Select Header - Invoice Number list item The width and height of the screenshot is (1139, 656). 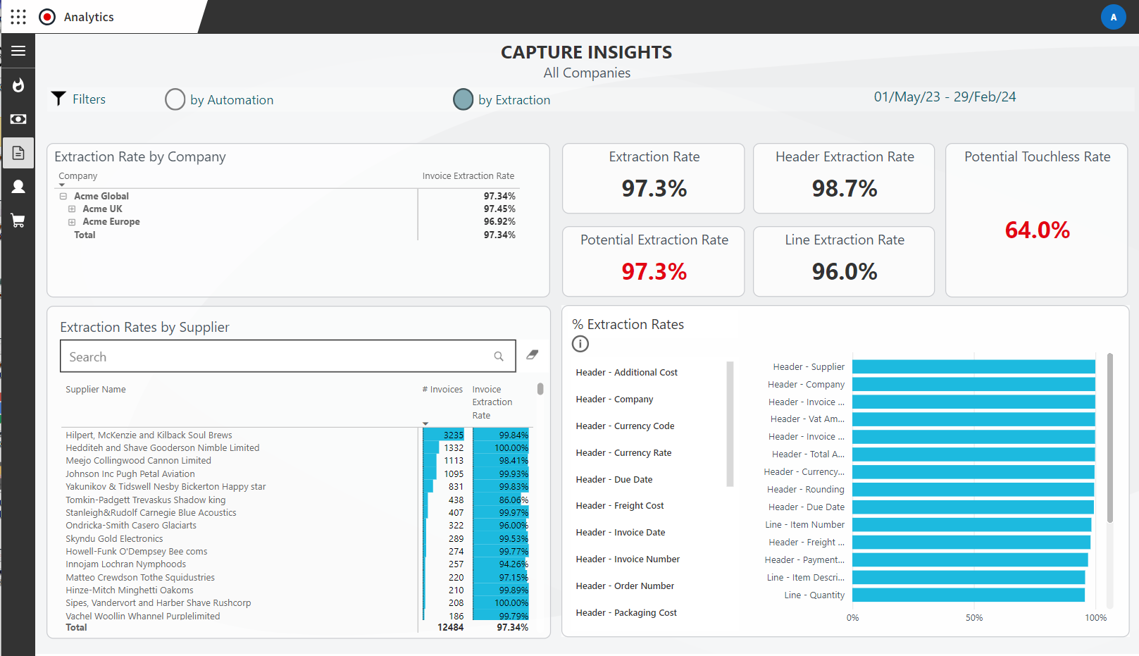628,559
